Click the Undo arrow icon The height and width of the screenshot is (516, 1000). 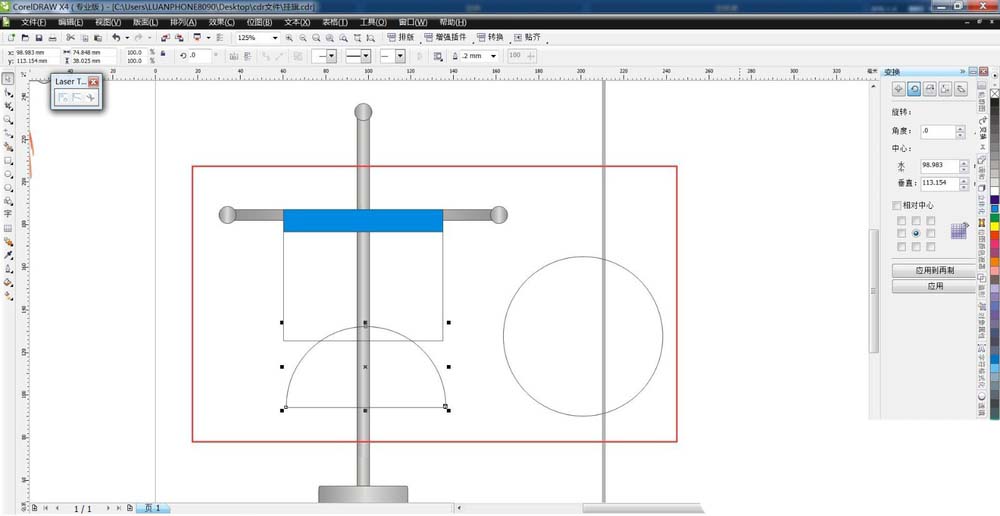[116, 38]
